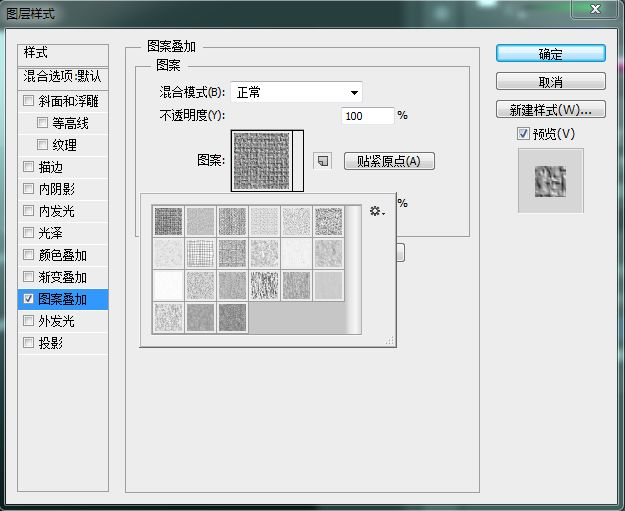625x511 pixels.
Task: Enable the 投影 drop shadow checkbox
Action: pyautogui.click(x=28, y=343)
